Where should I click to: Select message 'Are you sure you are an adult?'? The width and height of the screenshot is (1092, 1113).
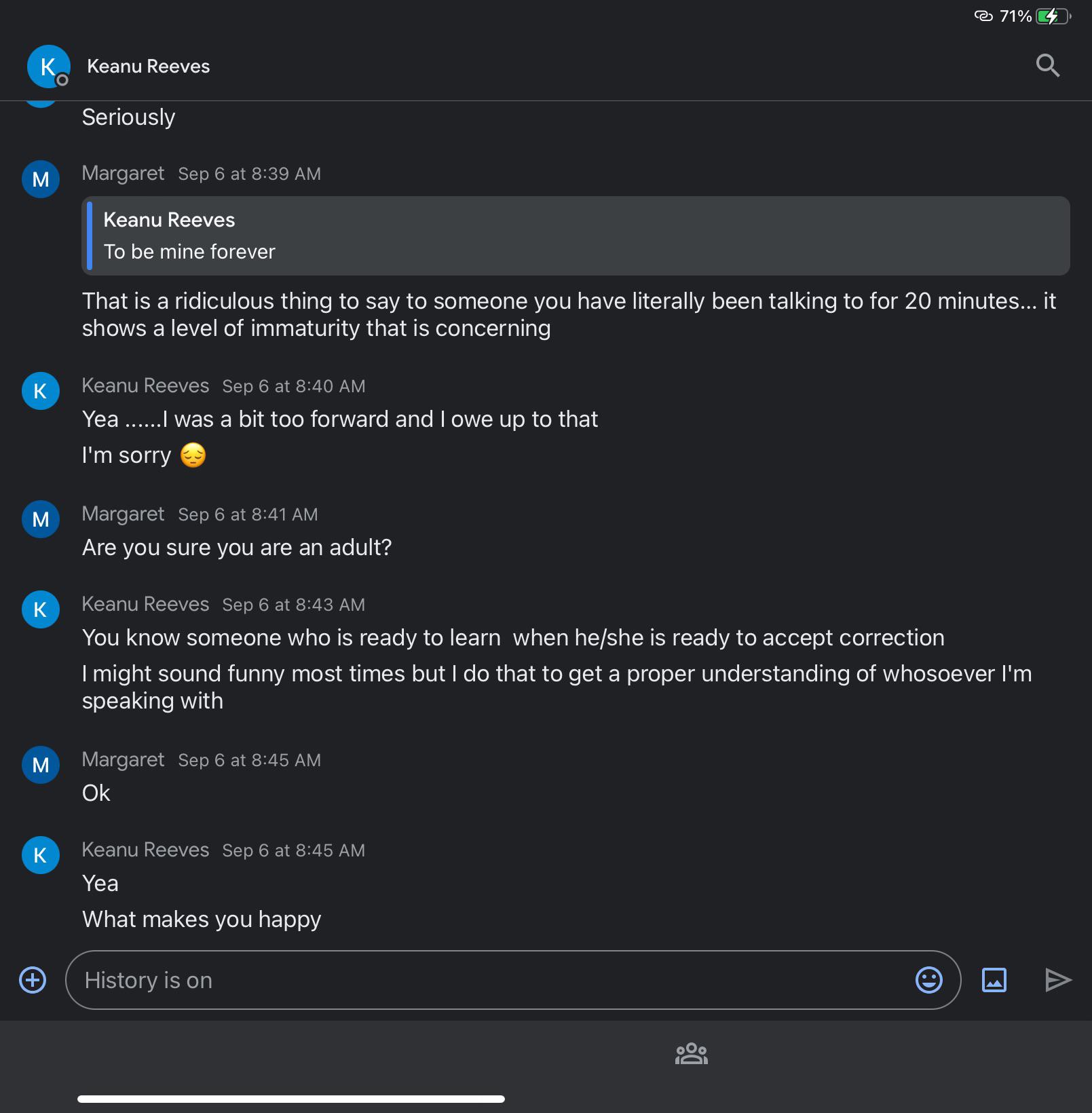237,548
